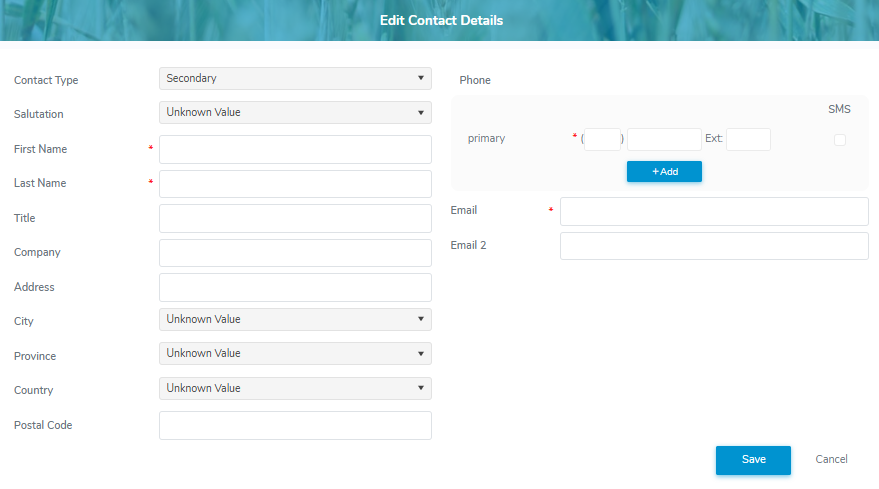
Task: Focus the phone Ext field
Action: click(x=748, y=140)
